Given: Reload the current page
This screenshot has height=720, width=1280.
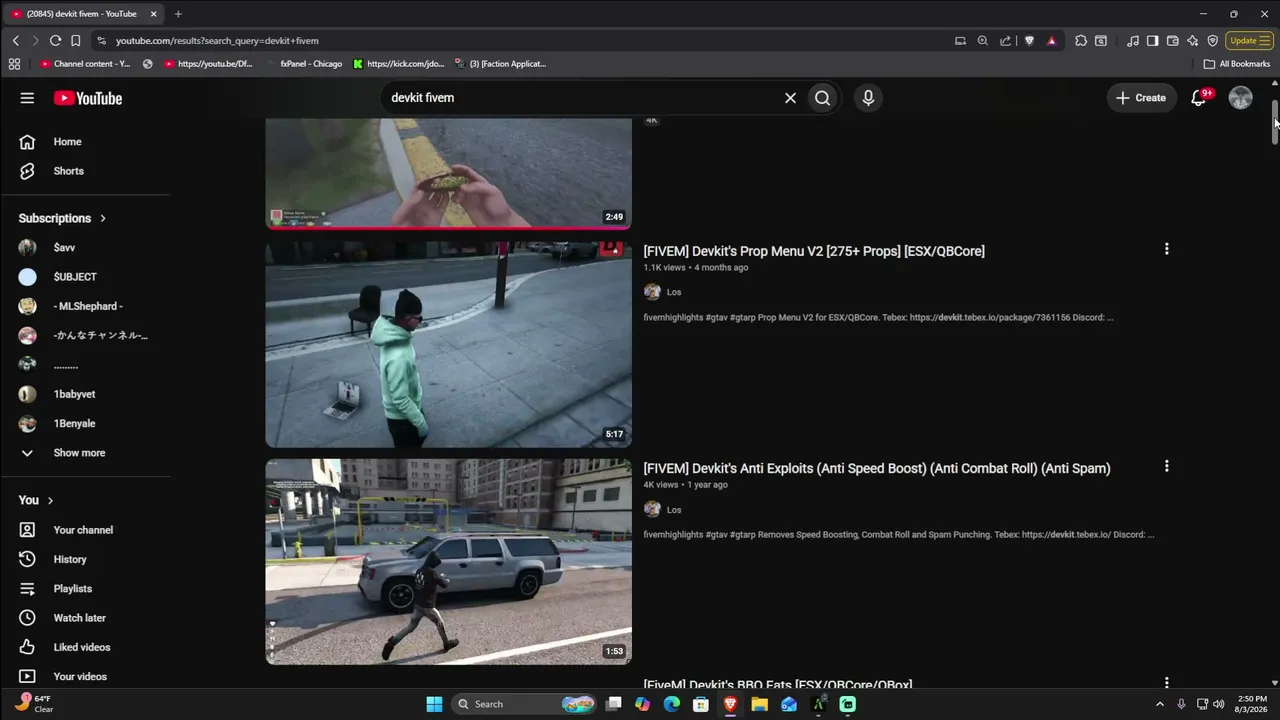Looking at the screenshot, I should point(55,41).
